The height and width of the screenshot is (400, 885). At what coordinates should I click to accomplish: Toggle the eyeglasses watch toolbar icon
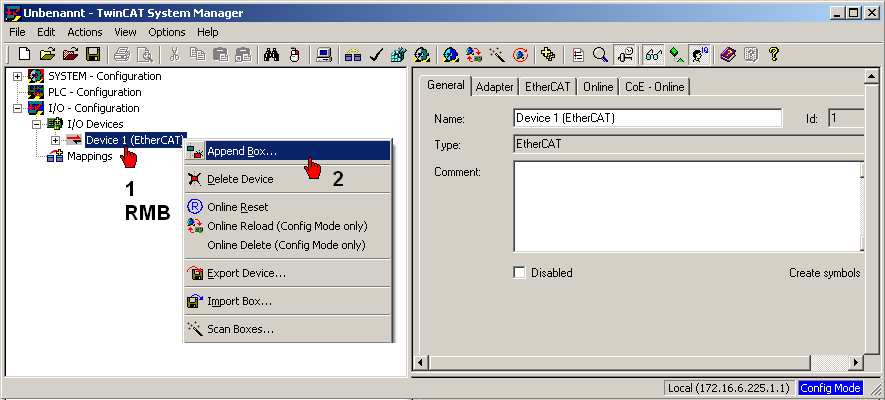(x=654, y=54)
